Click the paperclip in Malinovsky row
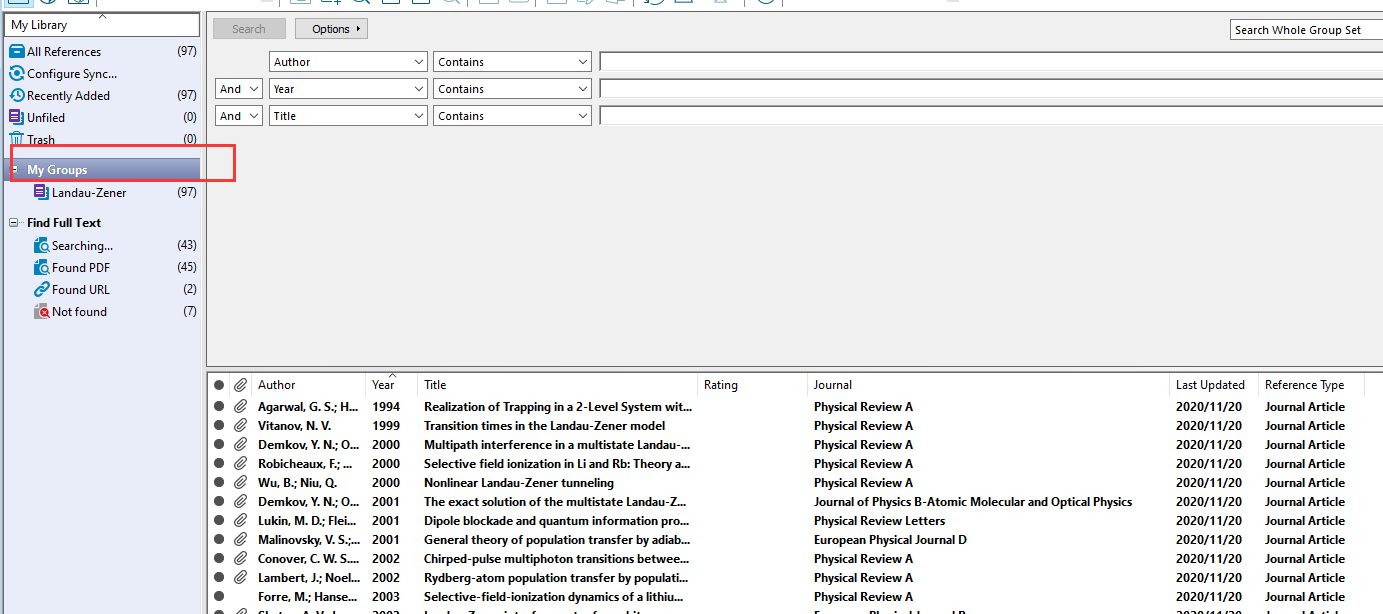Screen dimensions: 1383x614 pyautogui.click(x=240, y=540)
